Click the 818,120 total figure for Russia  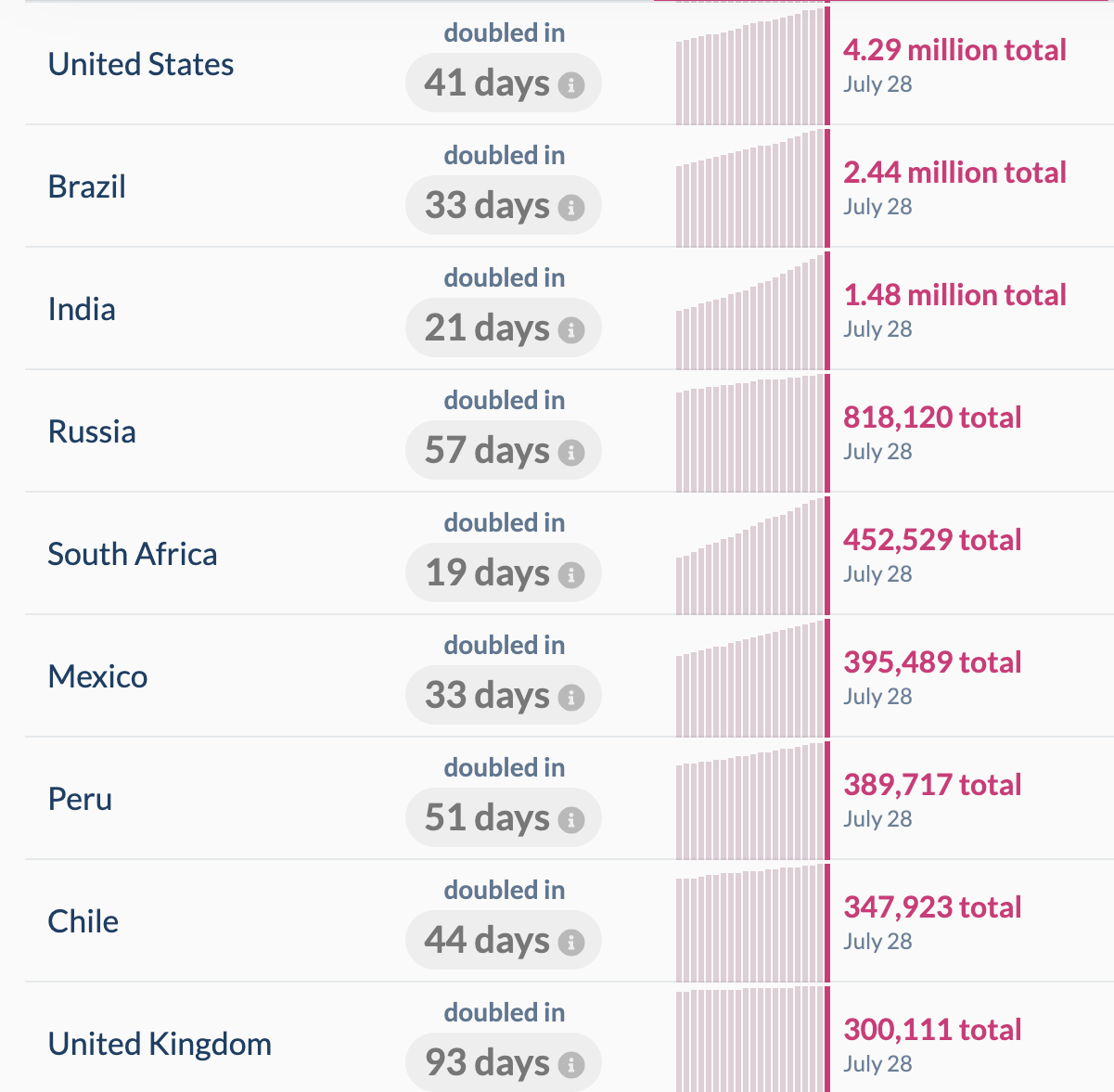[932, 418]
